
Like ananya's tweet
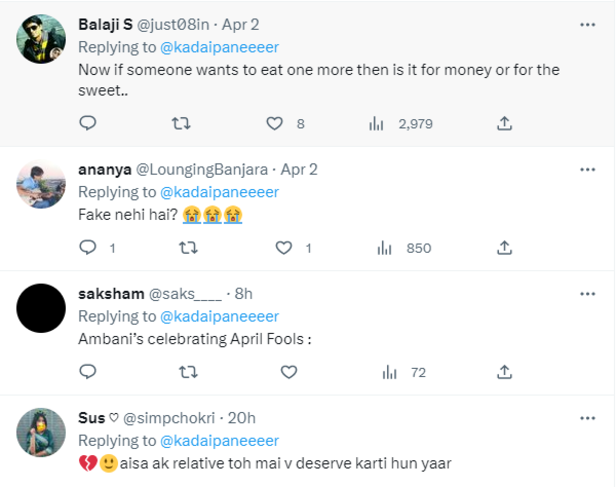pos(284,248)
